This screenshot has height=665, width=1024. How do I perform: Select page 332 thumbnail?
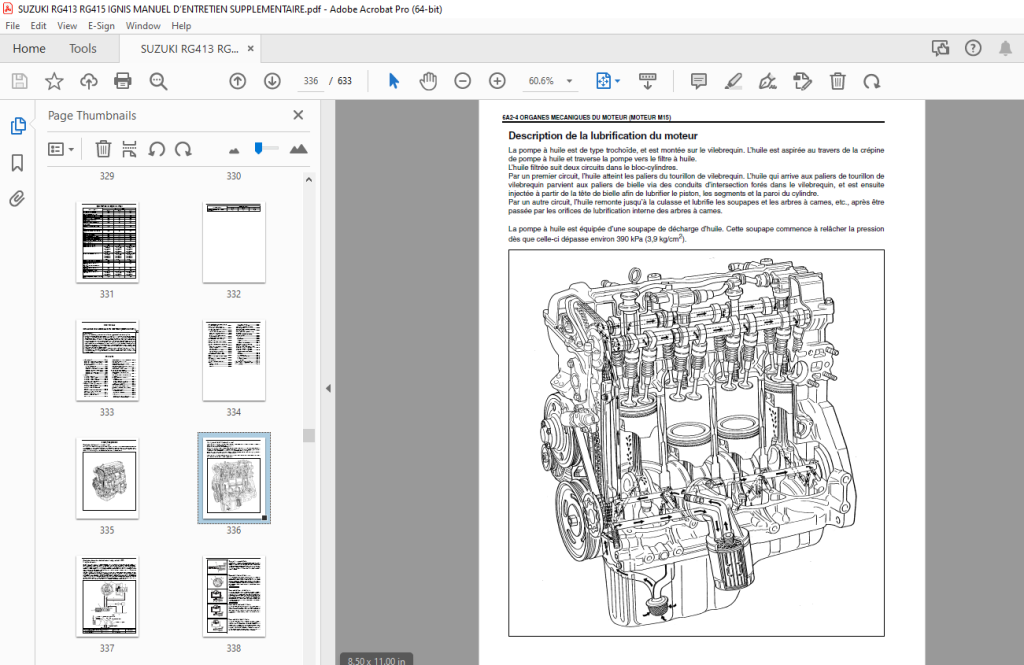coord(234,242)
